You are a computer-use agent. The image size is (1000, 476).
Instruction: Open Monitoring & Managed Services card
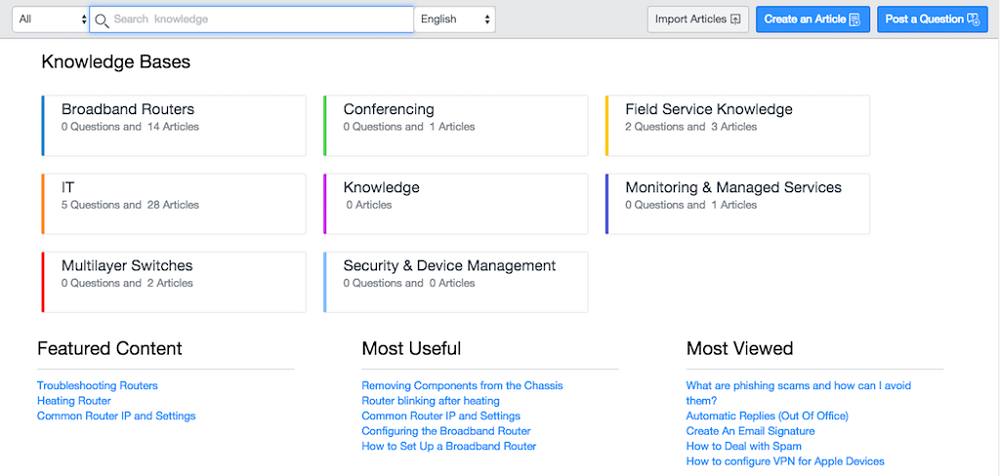737,203
